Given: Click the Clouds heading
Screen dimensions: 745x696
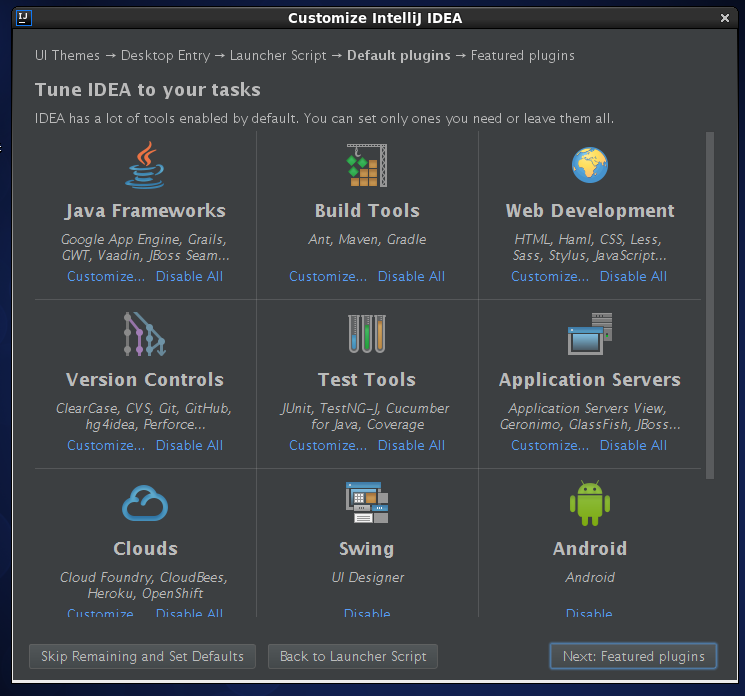Looking at the screenshot, I should (x=145, y=549).
